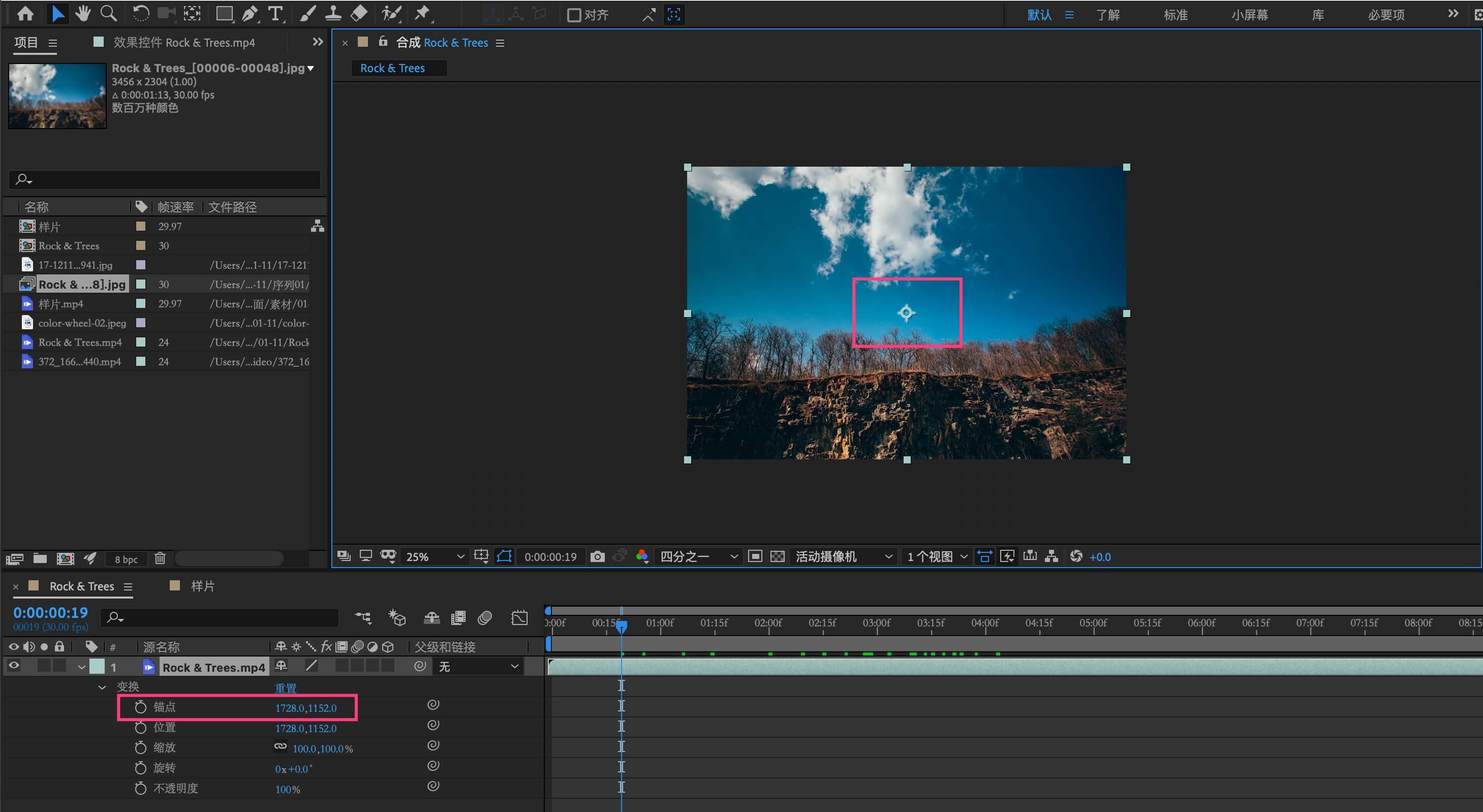The image size is (1483, 812).
Task: Select the Puppet Pin tool
Action: (x=422, y=14)
